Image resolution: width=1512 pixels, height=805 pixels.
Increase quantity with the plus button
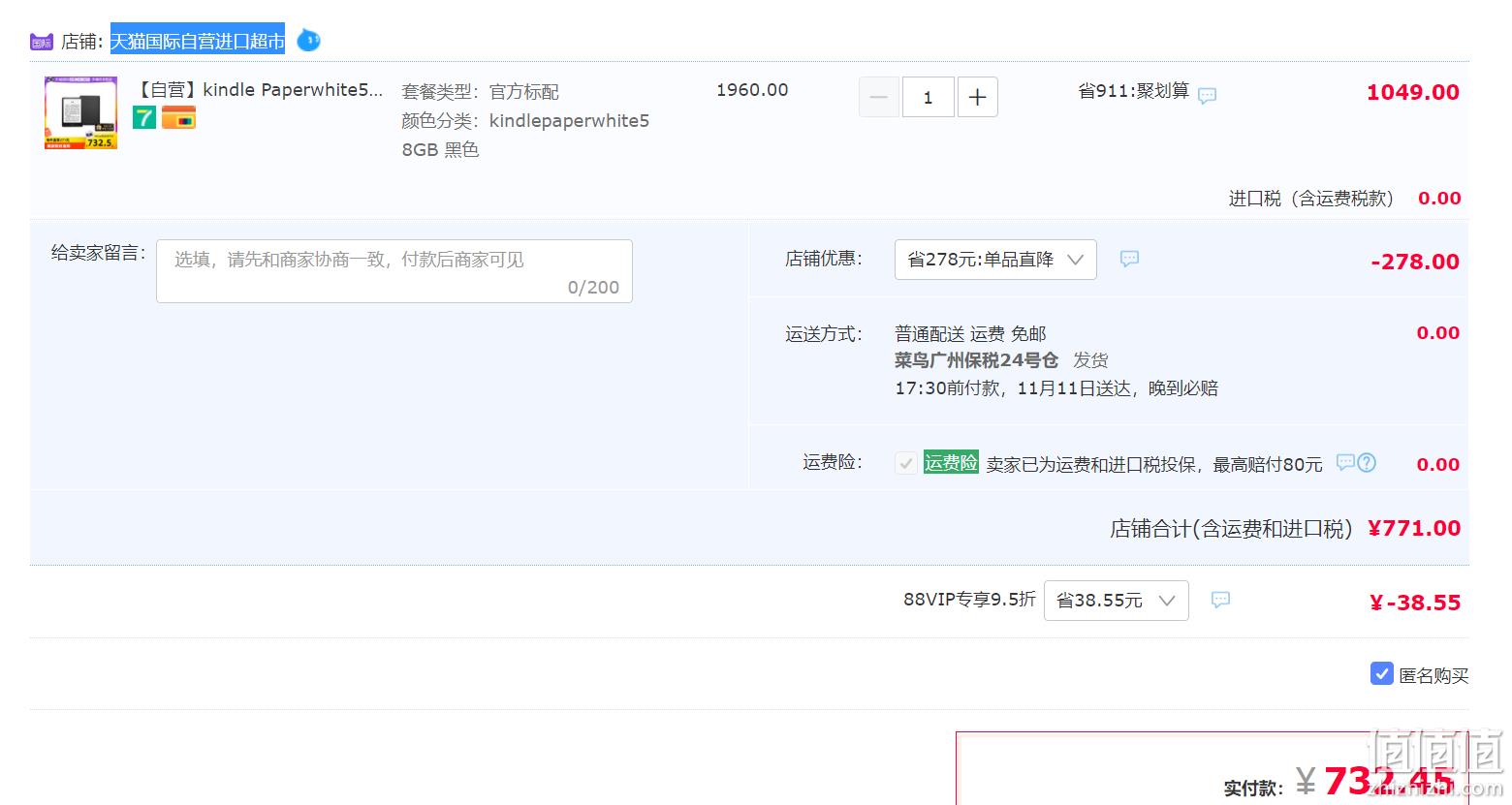pos(977,97)
